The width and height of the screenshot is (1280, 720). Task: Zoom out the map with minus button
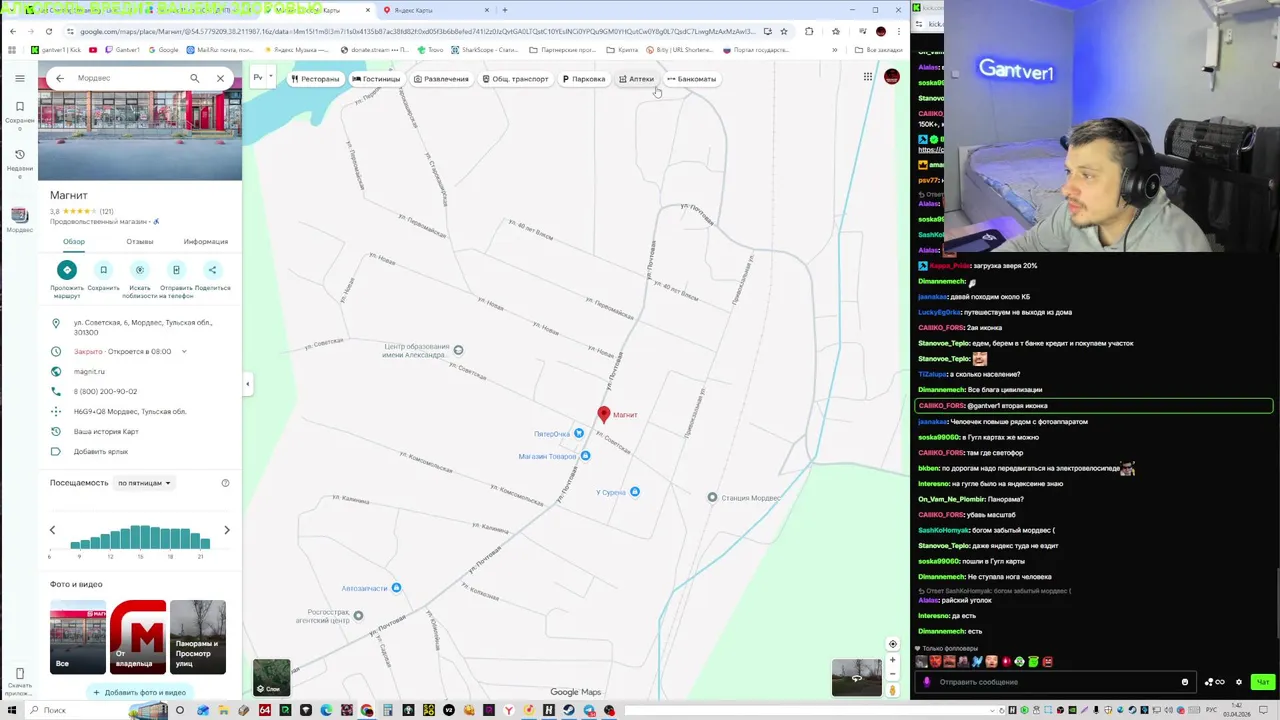(x=893, y=674)
